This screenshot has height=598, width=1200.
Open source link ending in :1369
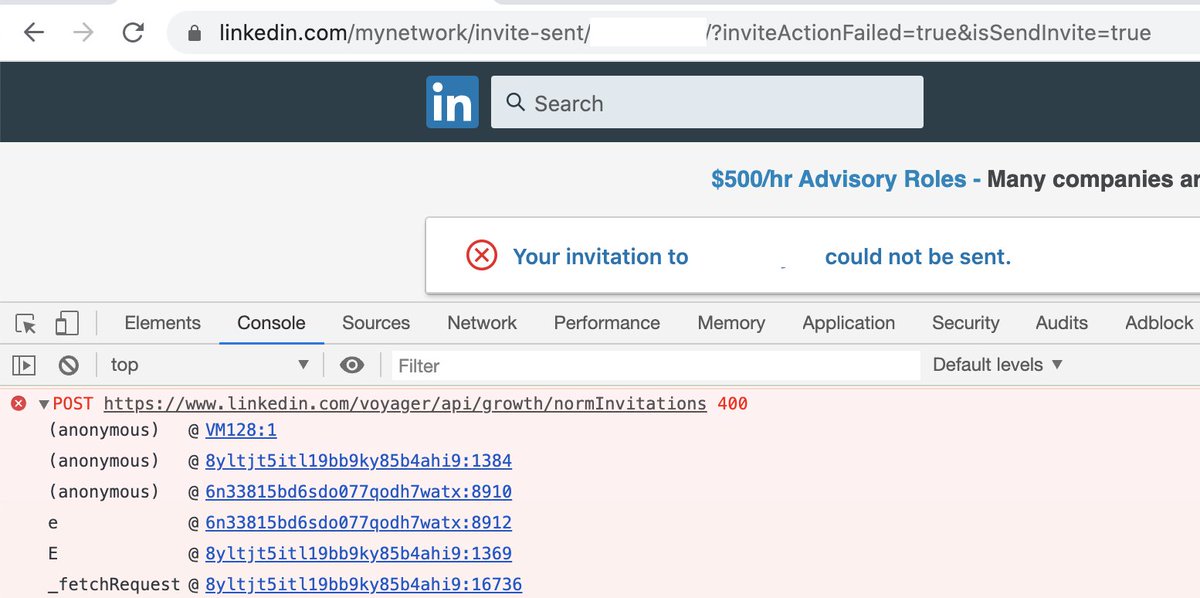(358, 554)
